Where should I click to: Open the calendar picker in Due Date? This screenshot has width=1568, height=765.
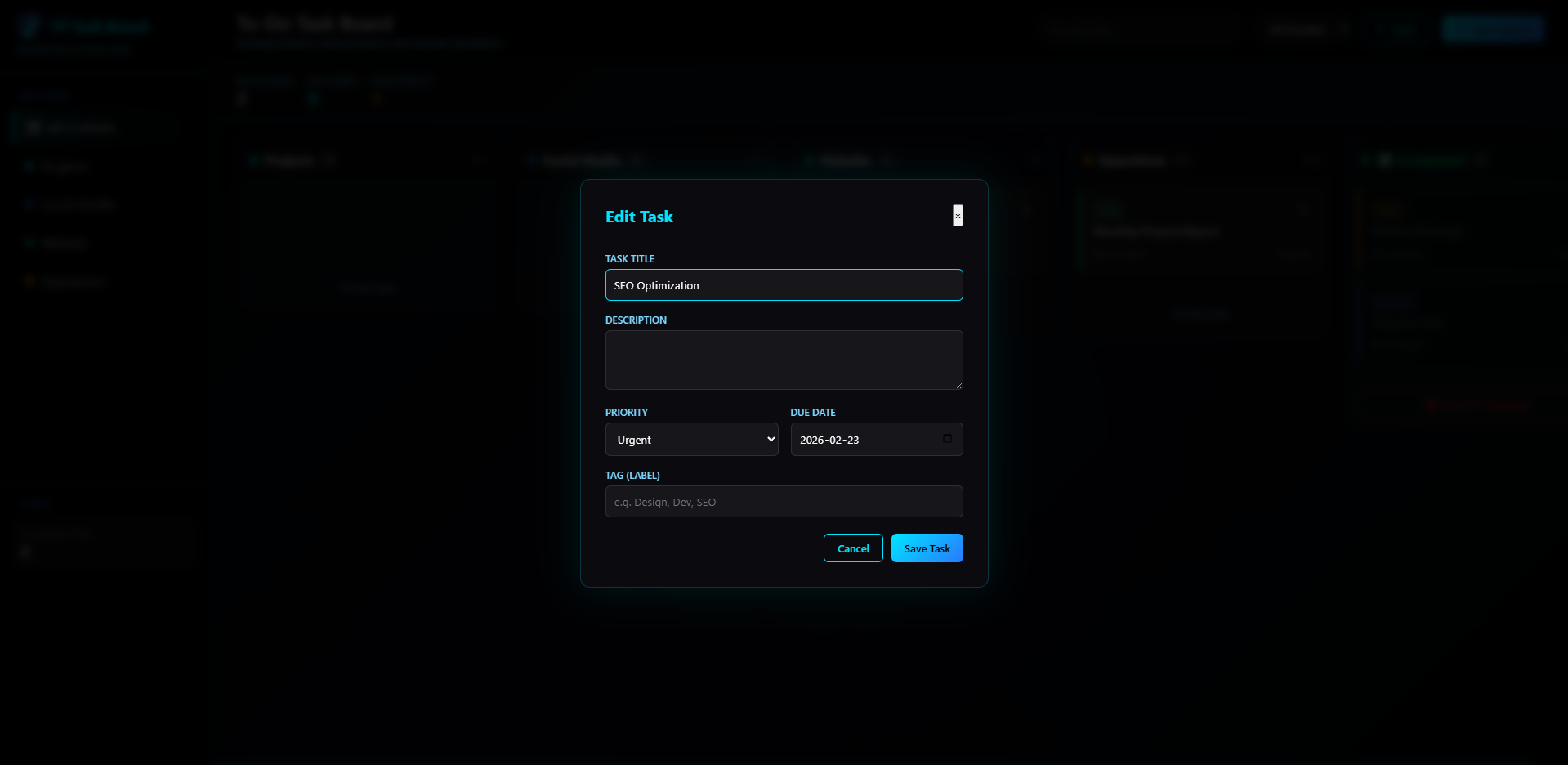point(947,439)
